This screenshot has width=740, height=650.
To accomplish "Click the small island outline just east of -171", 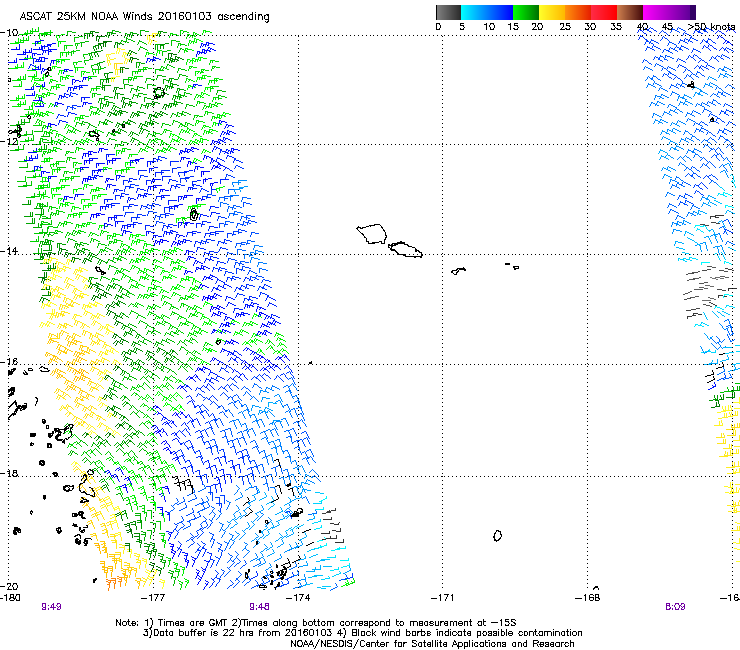I will 458,270.
